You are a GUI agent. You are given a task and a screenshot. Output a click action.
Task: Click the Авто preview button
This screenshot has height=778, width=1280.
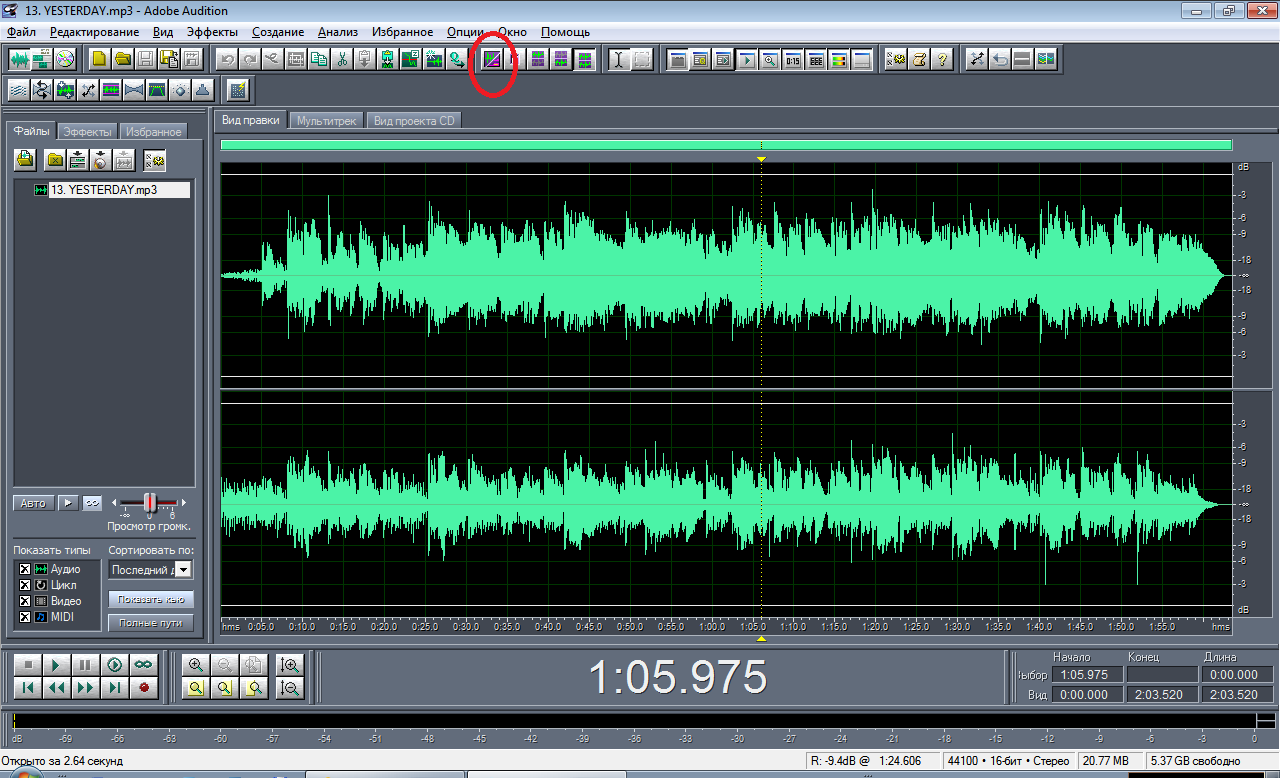point(33,502)
